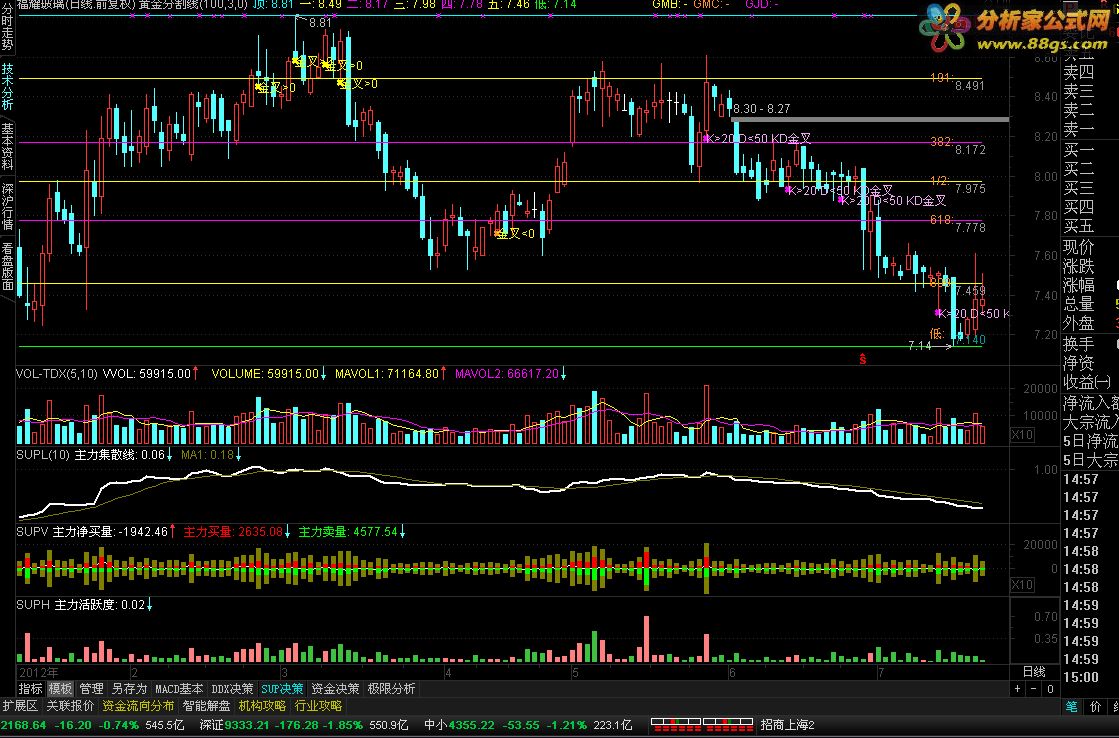The image size is (1119, 738).
Task: Select the 指标 tab
Action: point(30,689)
